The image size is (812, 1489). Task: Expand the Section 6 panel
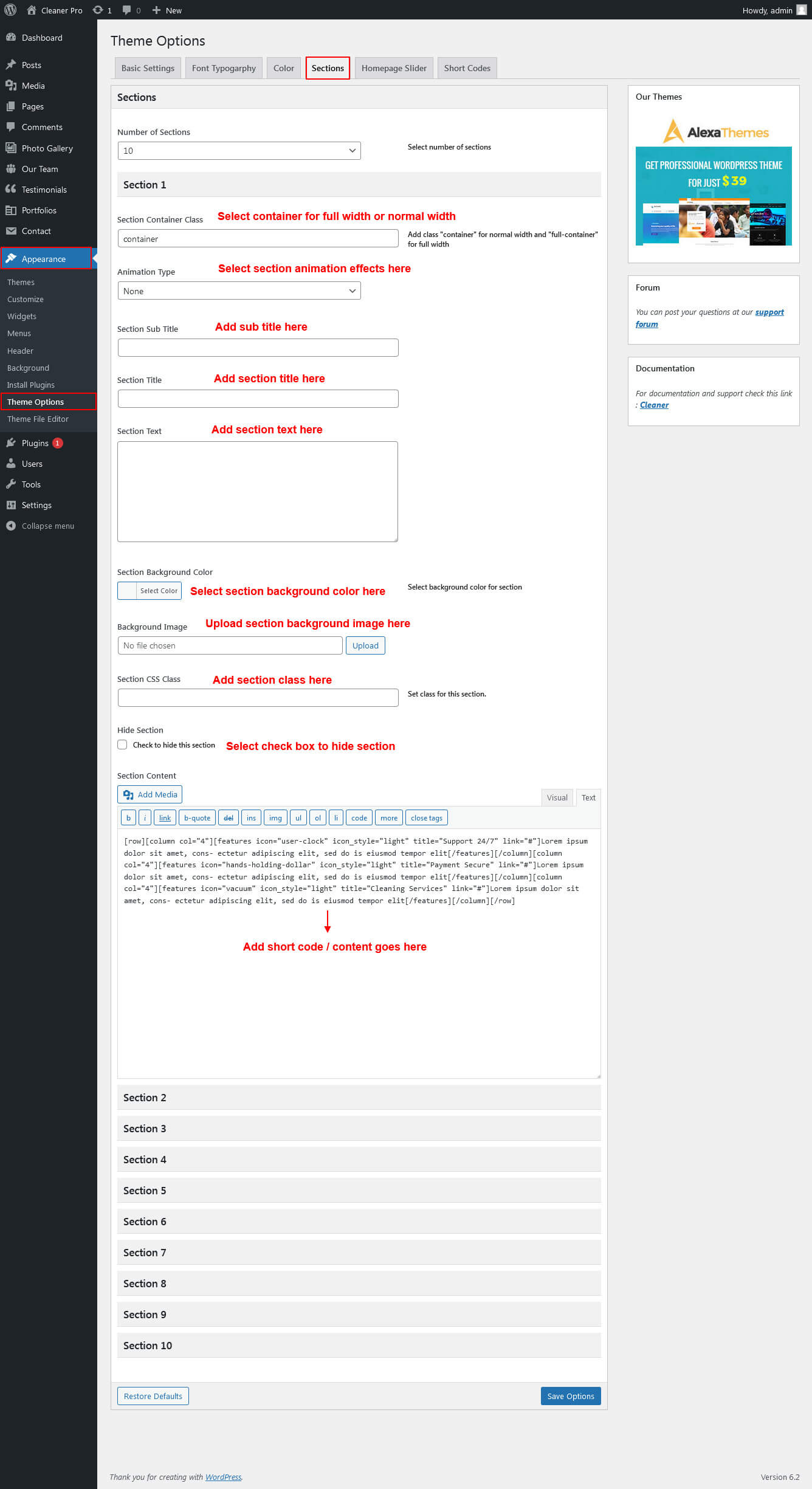(359, 1221)
